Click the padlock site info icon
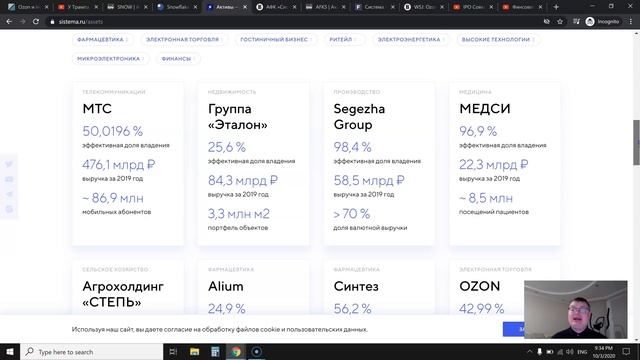 (52, 22)
